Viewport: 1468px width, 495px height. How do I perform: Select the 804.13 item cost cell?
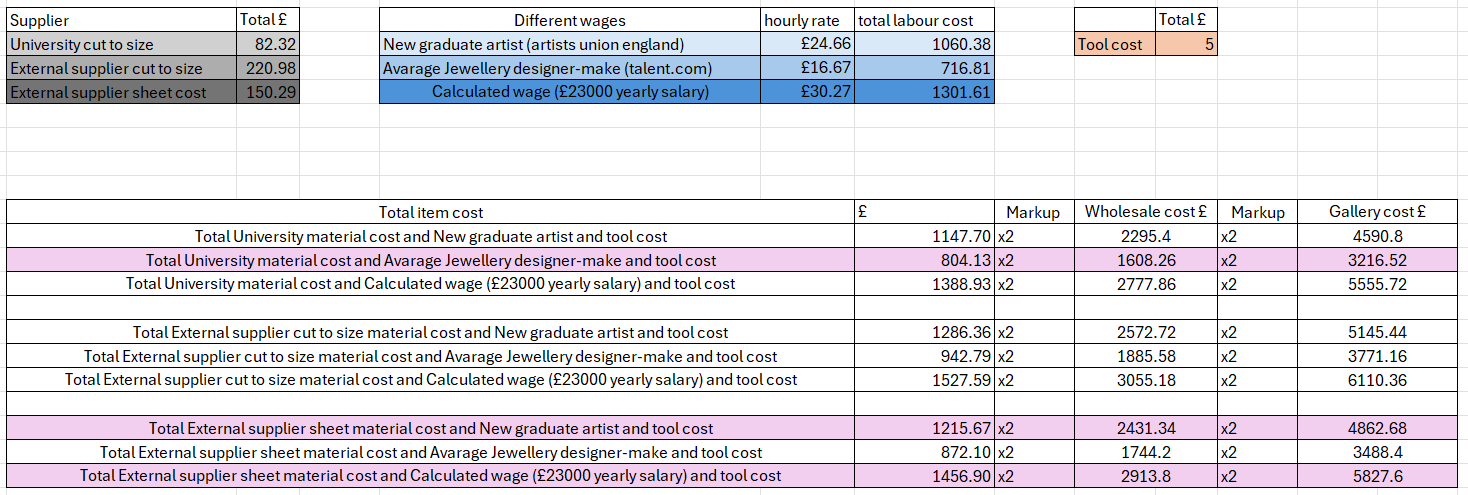click(x=925, y=260)
